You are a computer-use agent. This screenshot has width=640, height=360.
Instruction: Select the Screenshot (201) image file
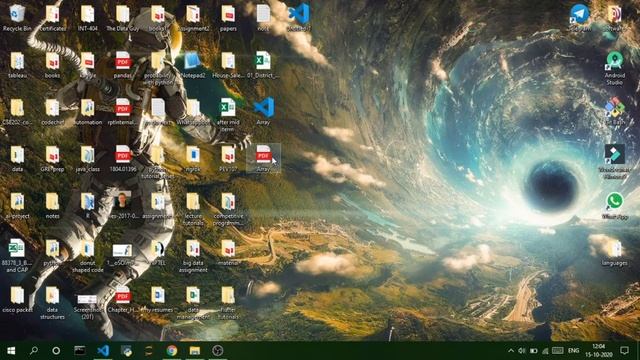(87, 306)
